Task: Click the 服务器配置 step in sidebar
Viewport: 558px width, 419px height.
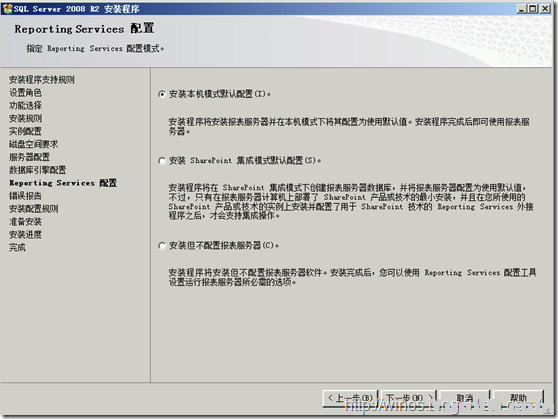Action: (x=29, y=157)
